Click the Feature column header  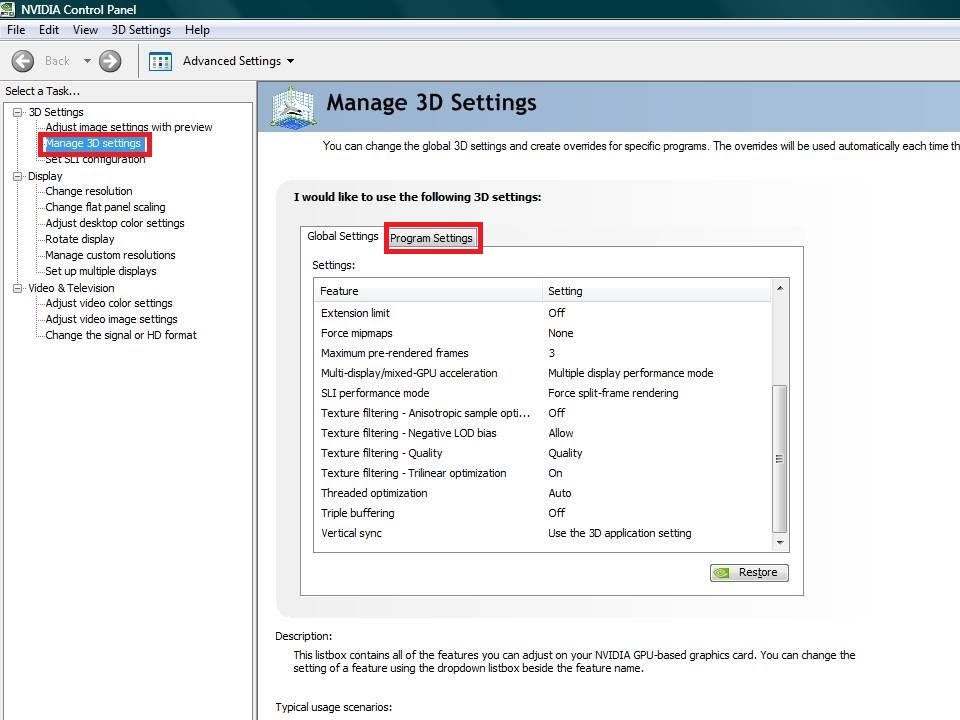[x=429, y=291]
